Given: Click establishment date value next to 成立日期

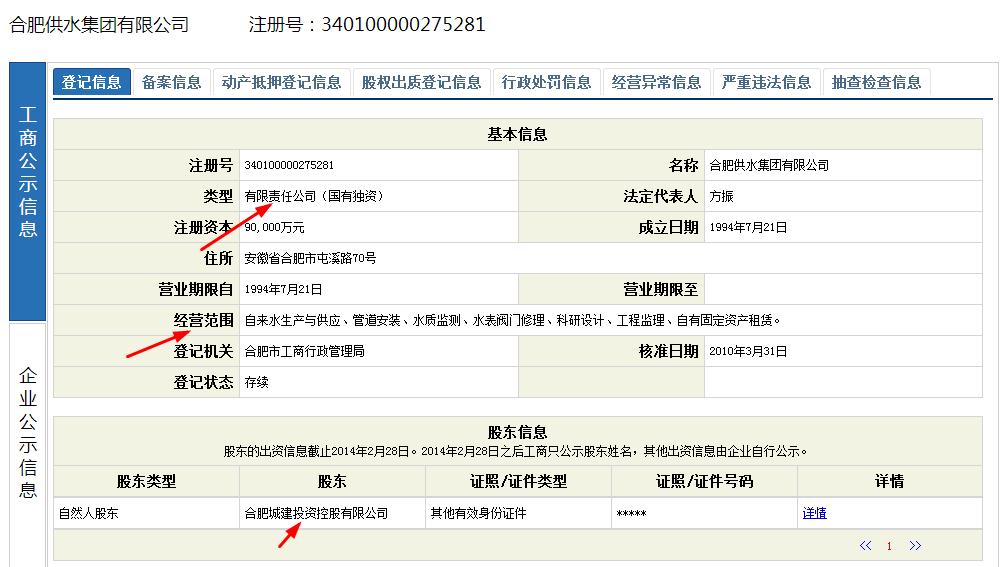Looking at the screenshot, I should pyautogui.click(x=748, y=227).
